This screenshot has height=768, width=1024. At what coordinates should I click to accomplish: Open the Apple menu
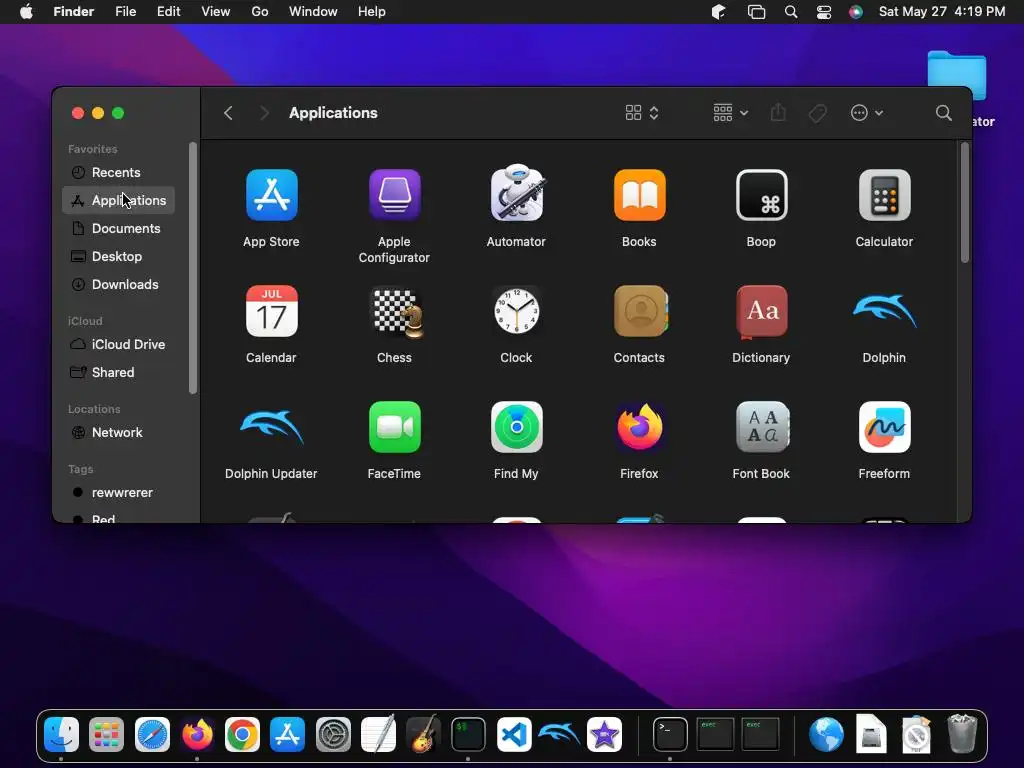click(26, 12)
